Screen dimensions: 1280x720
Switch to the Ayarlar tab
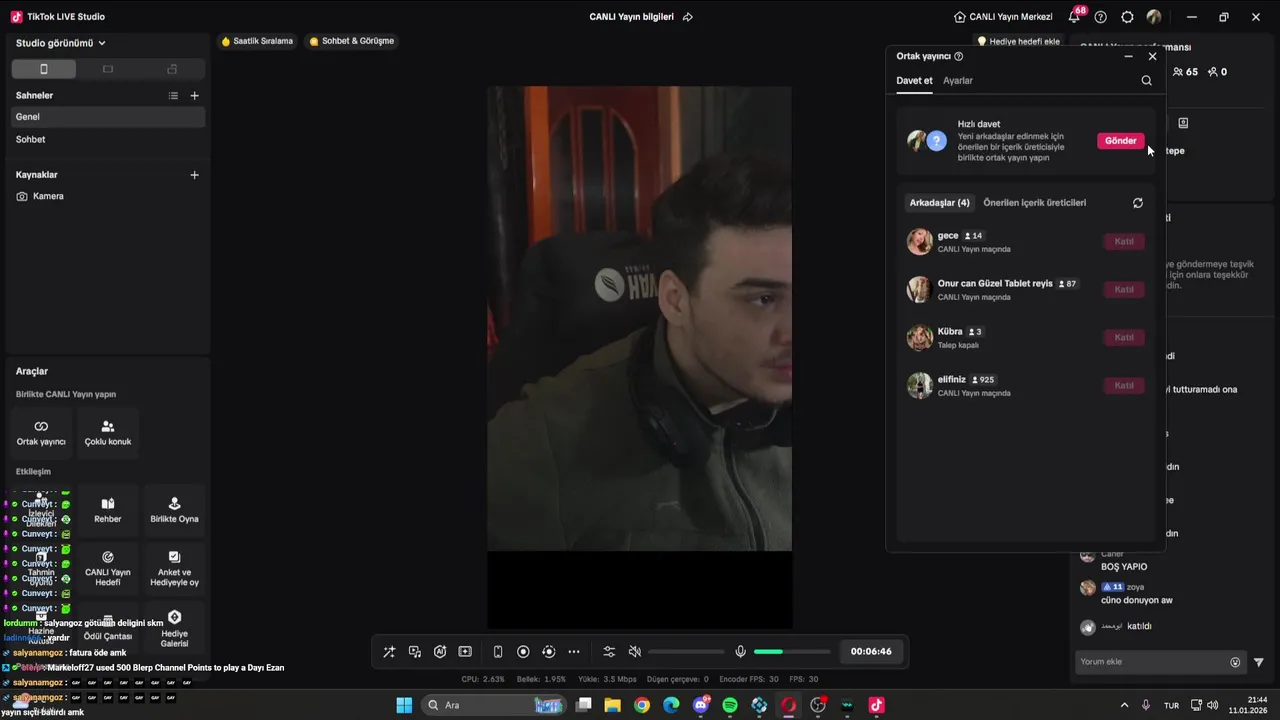pos(958,81)
